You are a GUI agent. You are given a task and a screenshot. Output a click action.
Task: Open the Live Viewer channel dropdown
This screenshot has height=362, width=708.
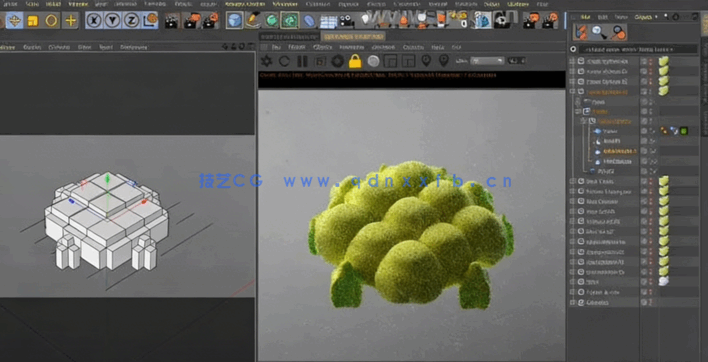click(487, 60)
